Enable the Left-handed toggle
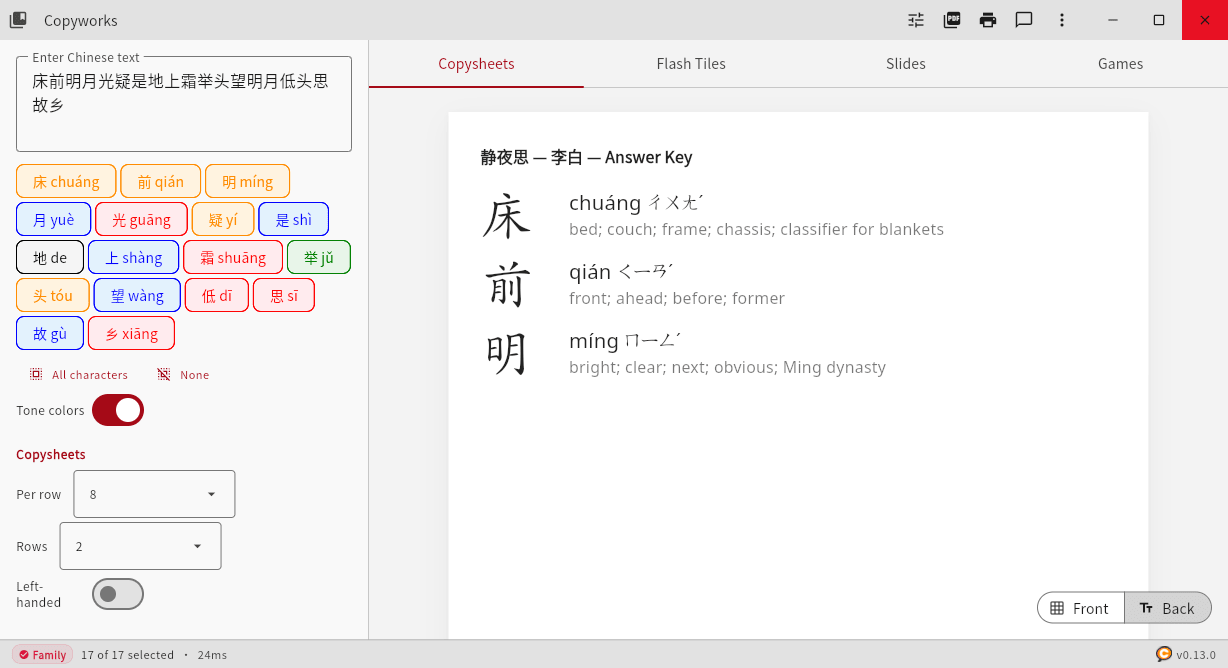The width and height of the screenshot is (1228, 668). (117, 594)
